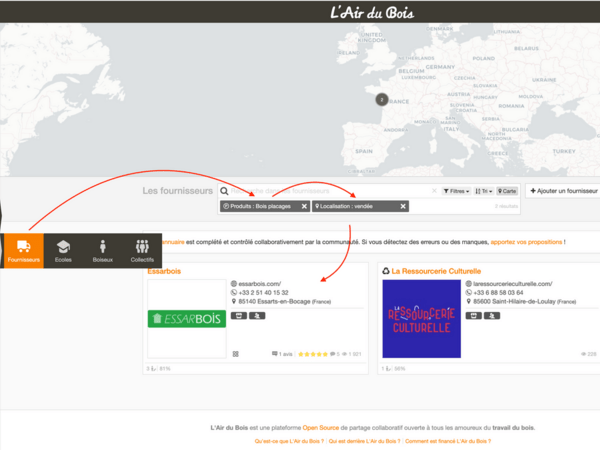Click the map cluster marker over France
This screenshot has width=600, height=450.
(x=380, y=98)
